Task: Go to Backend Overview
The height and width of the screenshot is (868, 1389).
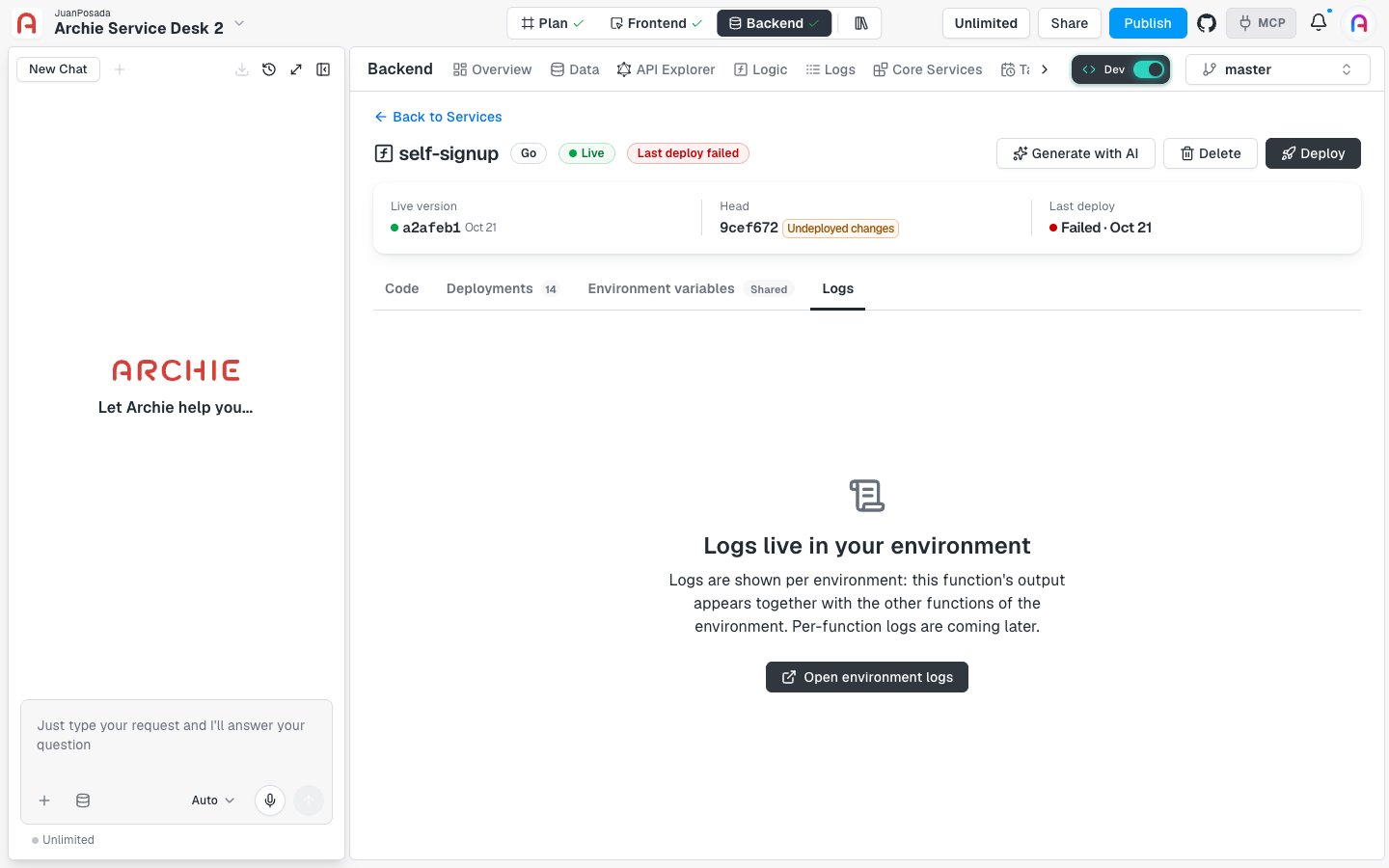Action: [492, 69]
